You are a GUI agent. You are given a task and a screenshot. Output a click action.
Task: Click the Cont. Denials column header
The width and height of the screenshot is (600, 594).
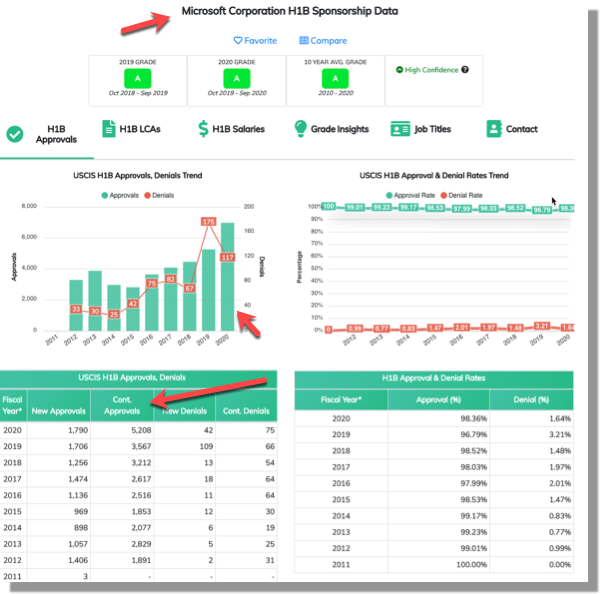pyautogui.click(x=246, y=406)
